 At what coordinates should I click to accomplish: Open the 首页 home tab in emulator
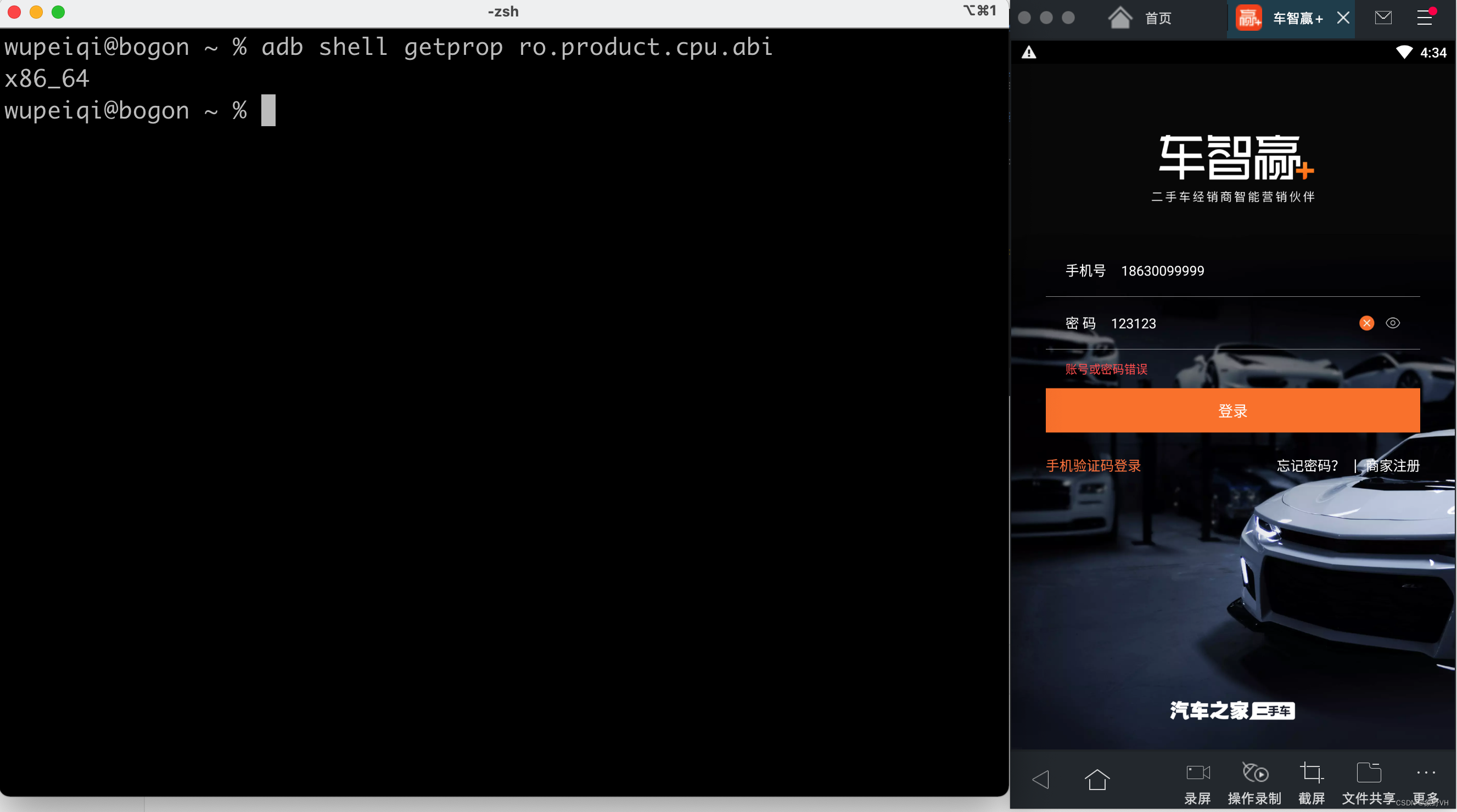coord(1139,18)
